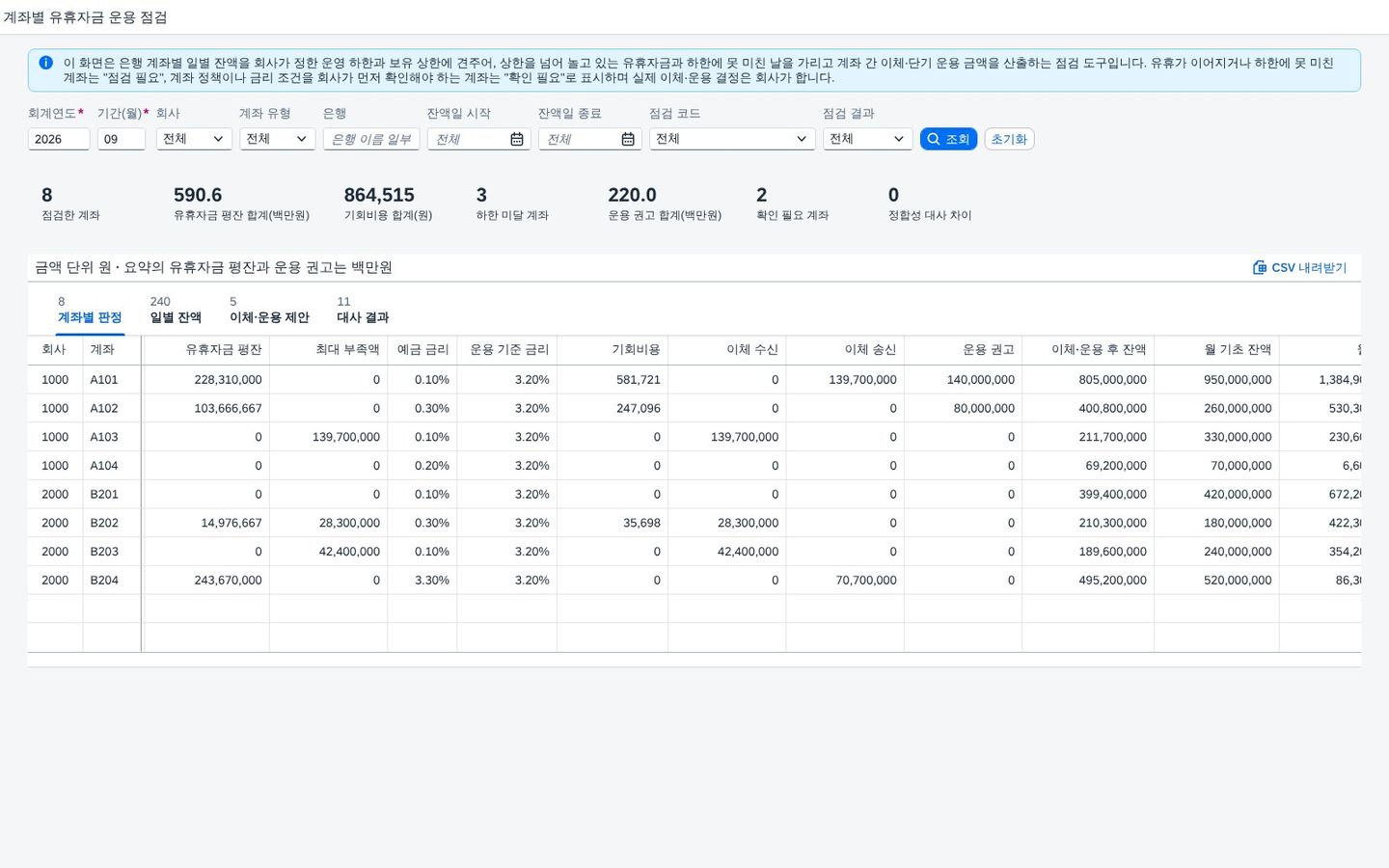Click the 최대 부족액 column header
1389x868 pixels.
click(x=329, y=350)
